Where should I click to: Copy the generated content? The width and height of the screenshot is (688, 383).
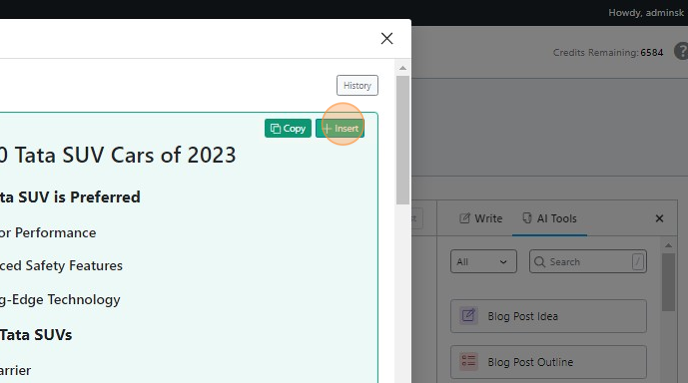point(288,129)
